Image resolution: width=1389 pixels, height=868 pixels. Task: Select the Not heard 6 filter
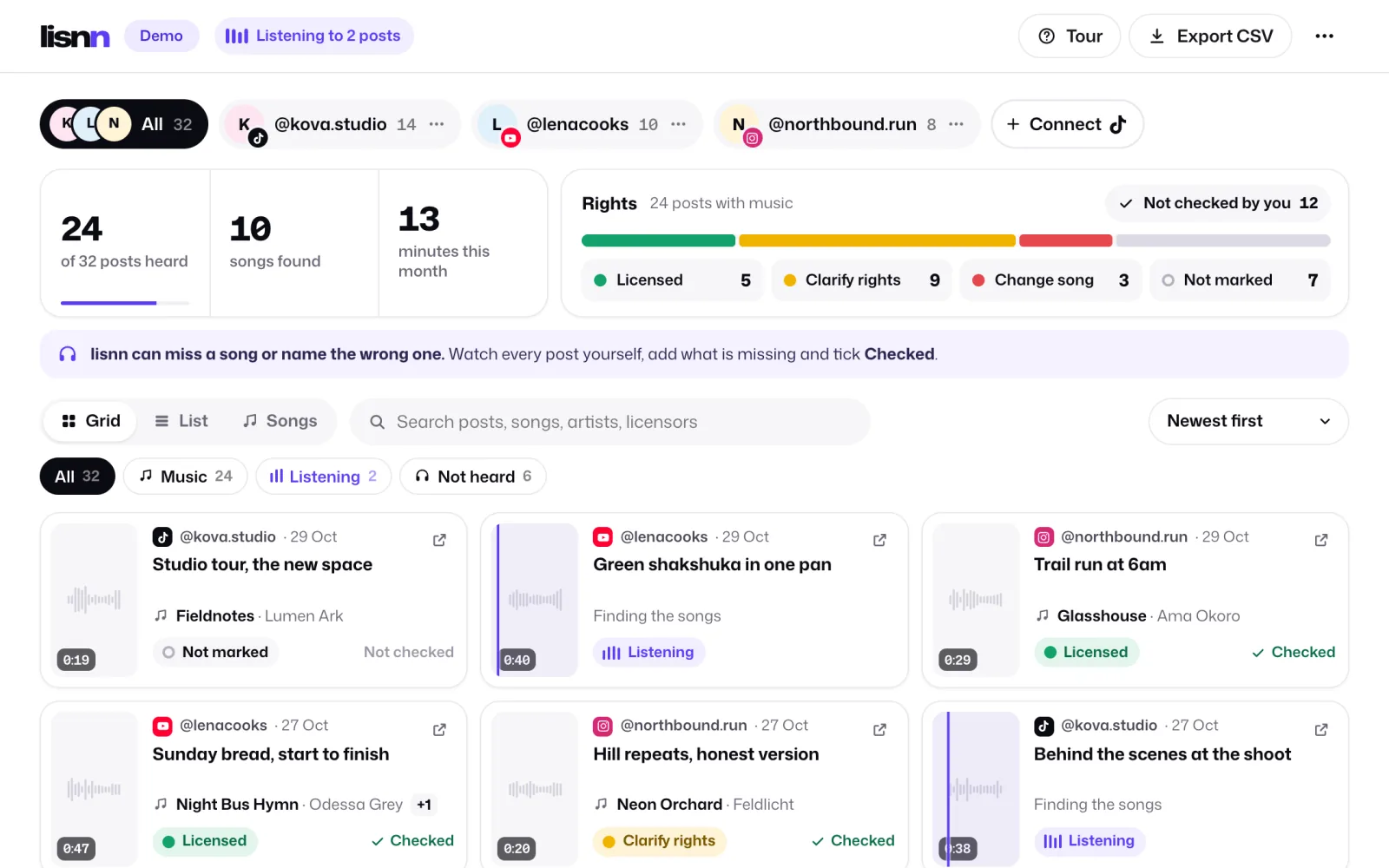pyautogui.click(x=472, y=477)
